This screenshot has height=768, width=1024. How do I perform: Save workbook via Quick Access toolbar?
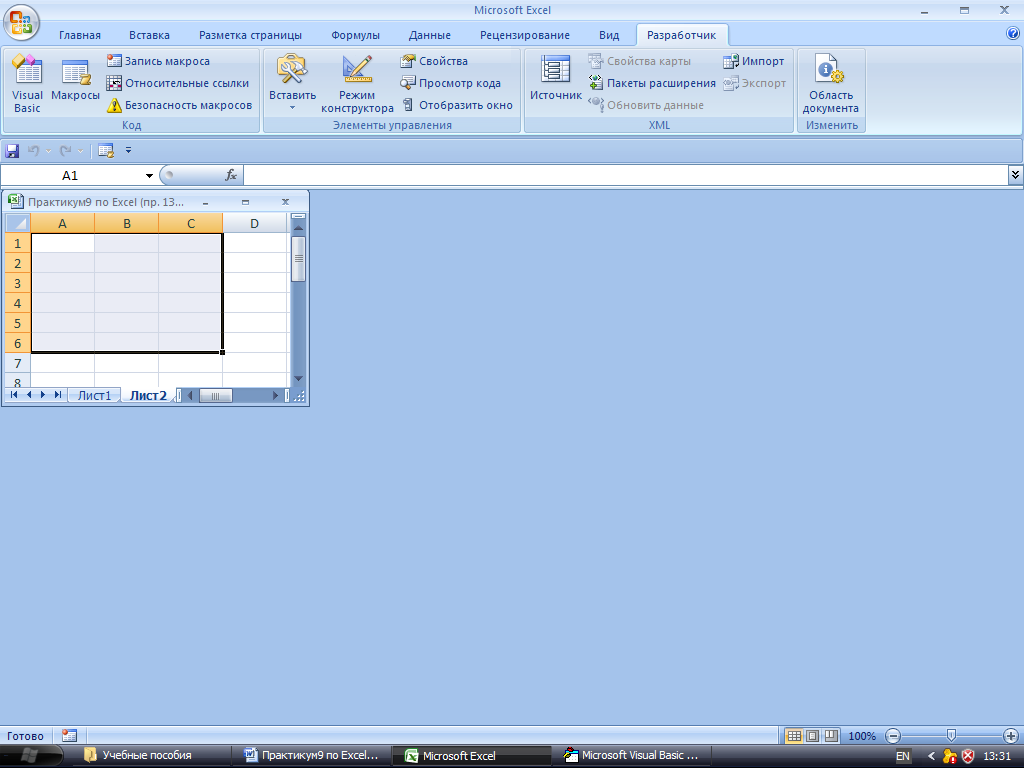[12, 151]
